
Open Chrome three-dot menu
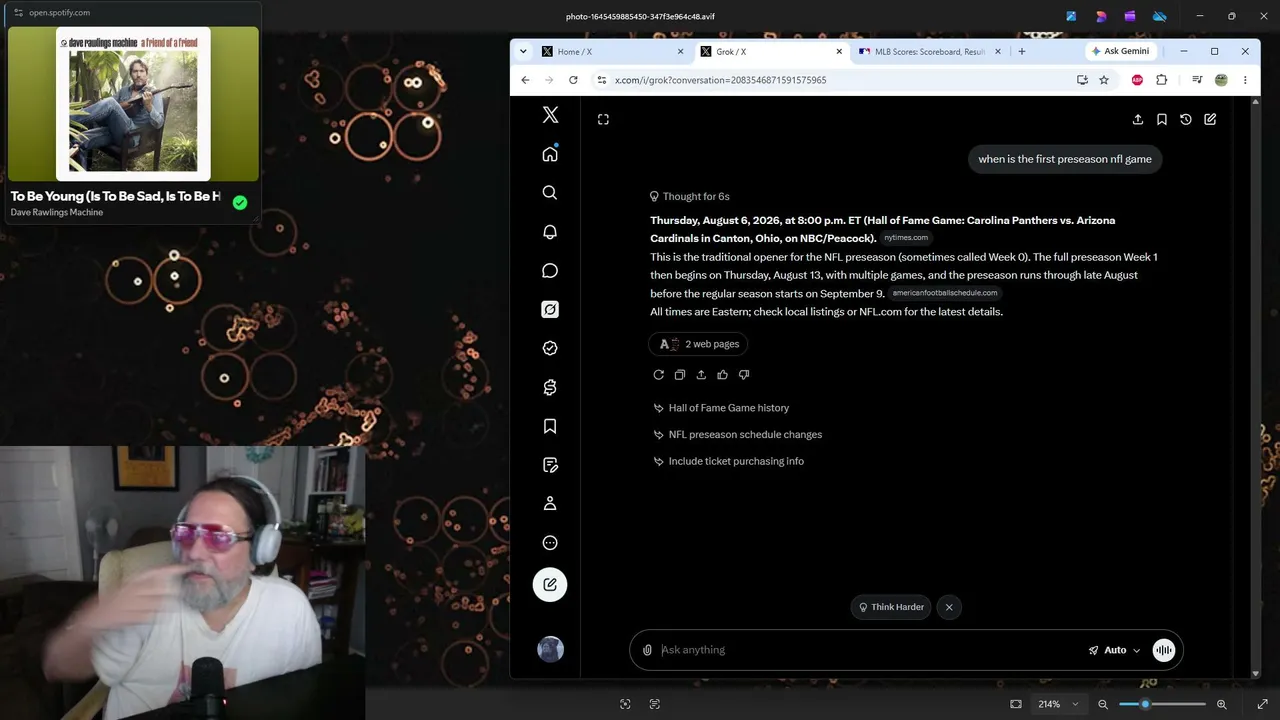pyautogui.click(x=1245, y=80)
